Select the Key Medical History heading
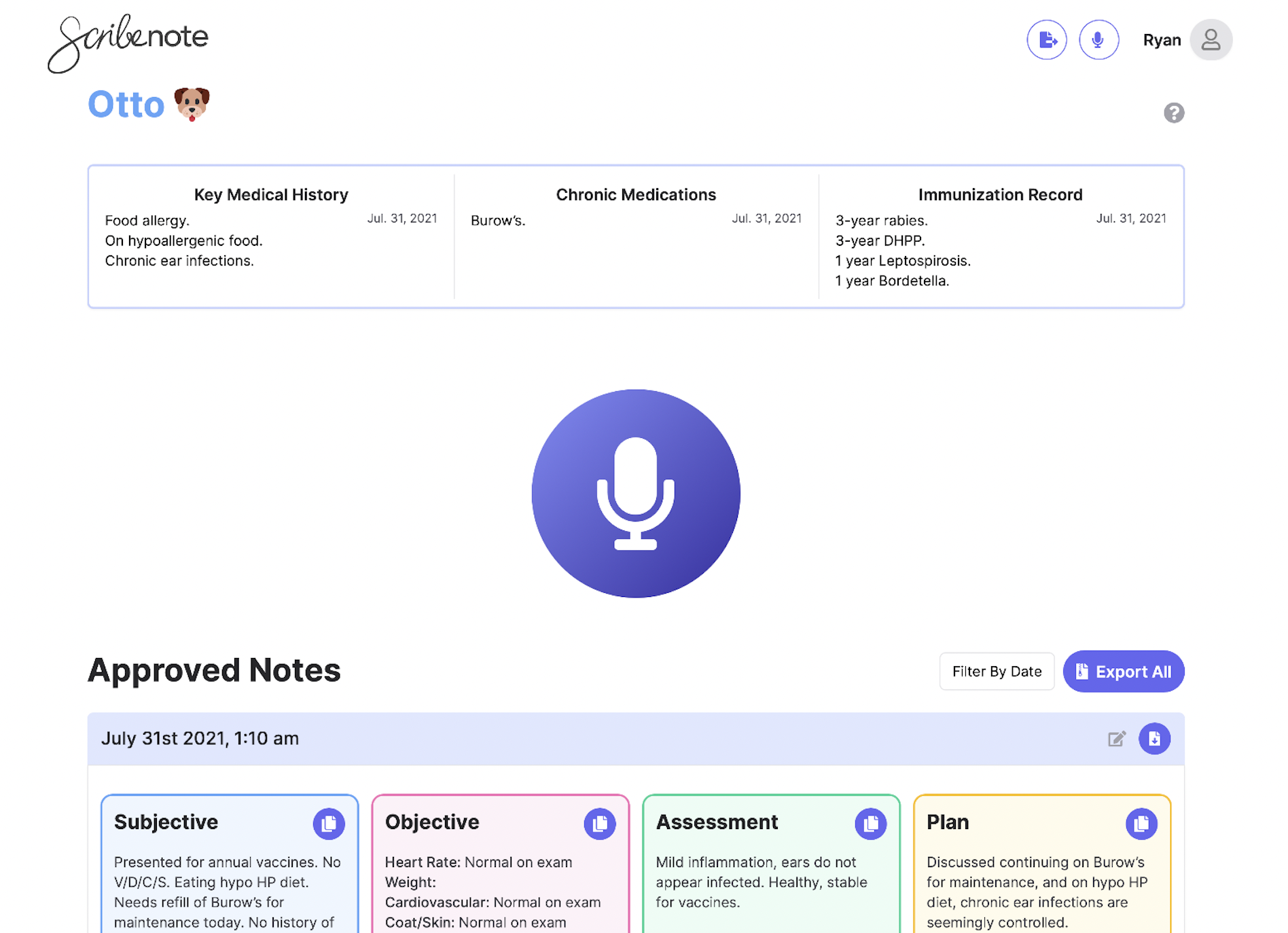This screenshot has width=1288, height=933. (x=271, y=195)
